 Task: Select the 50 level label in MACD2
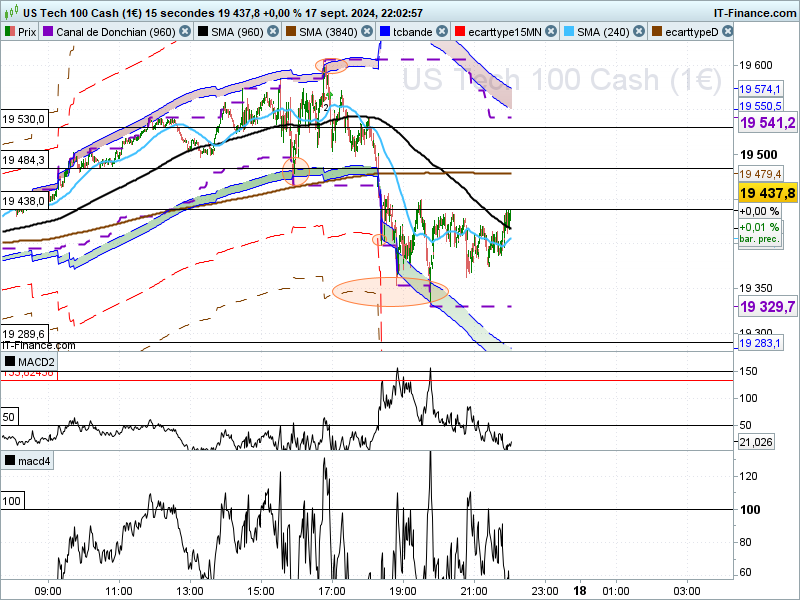click(9, 417)
